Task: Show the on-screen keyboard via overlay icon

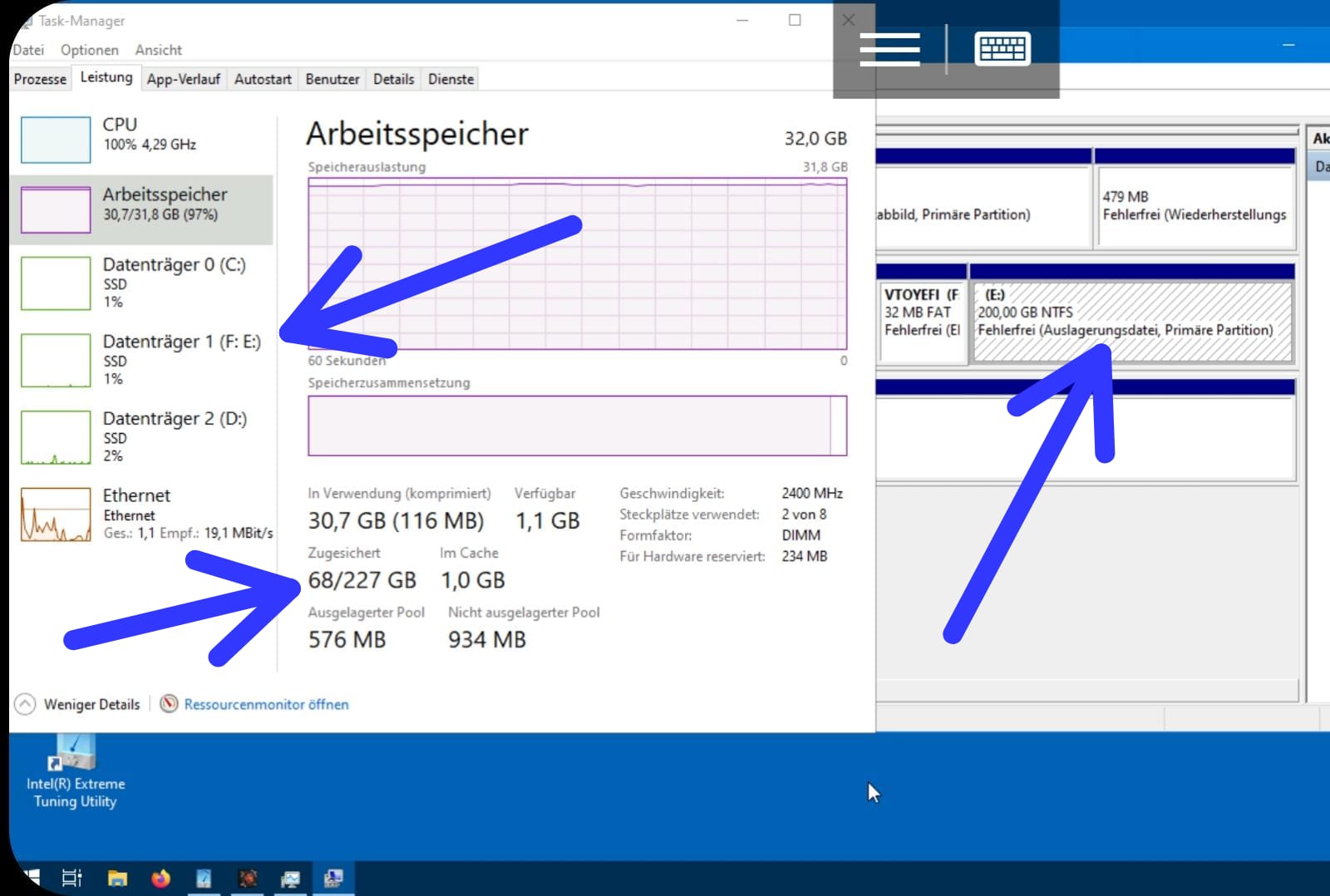Action: pos(1002,49)
